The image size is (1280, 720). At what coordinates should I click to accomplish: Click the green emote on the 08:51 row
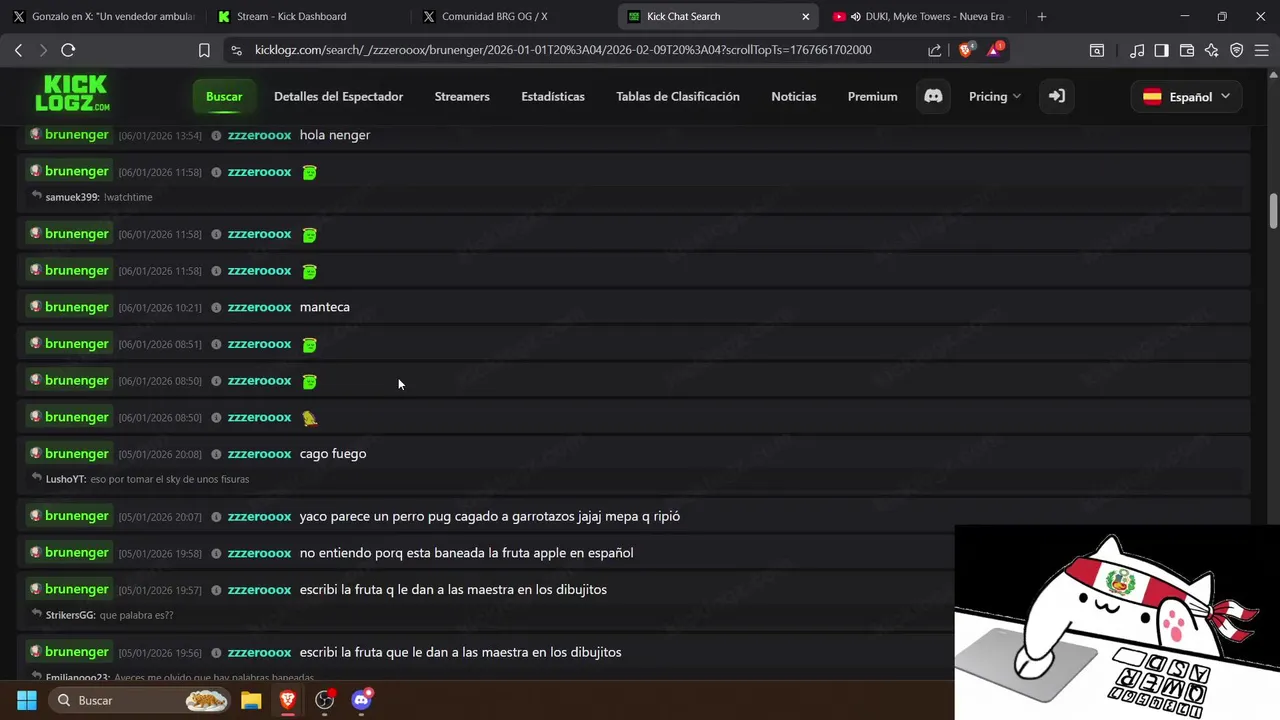(309, 345)
